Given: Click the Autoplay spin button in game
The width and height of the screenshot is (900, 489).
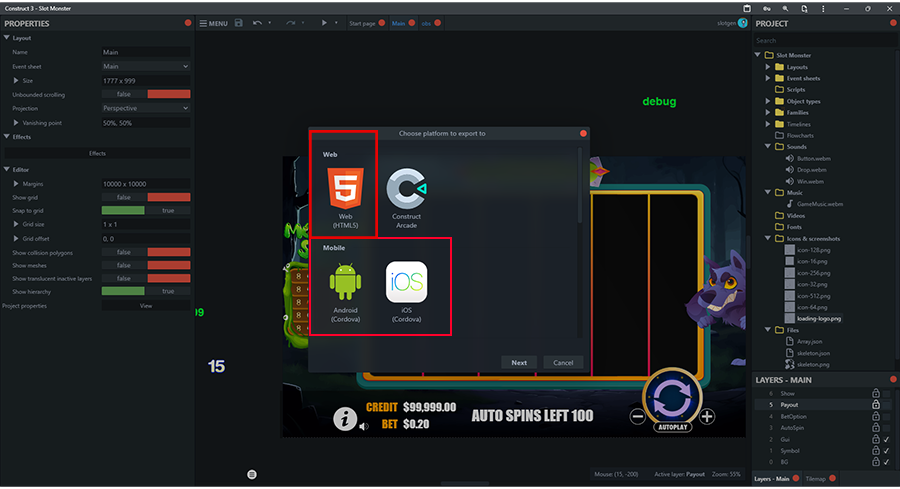Looking at the screenshot, I should (672, 400).
